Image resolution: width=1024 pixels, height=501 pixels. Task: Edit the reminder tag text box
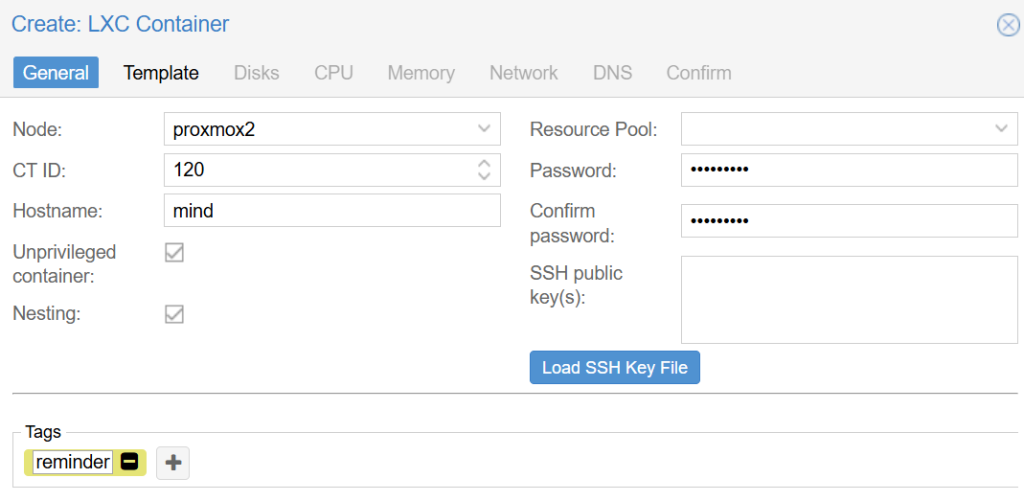(x=73, y=462)
